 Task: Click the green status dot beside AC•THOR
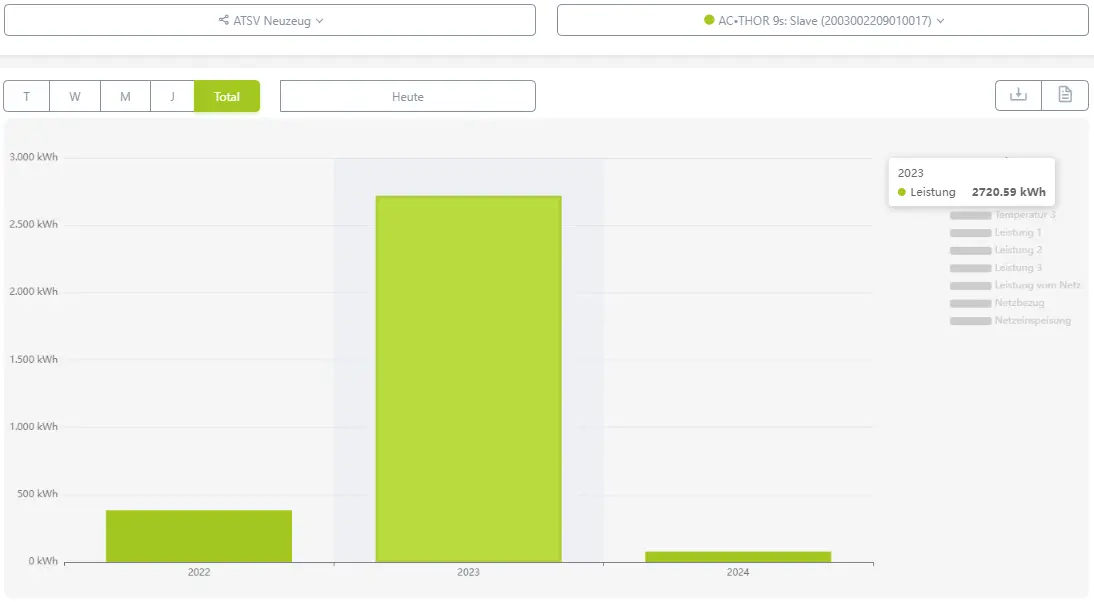[709, 20]
